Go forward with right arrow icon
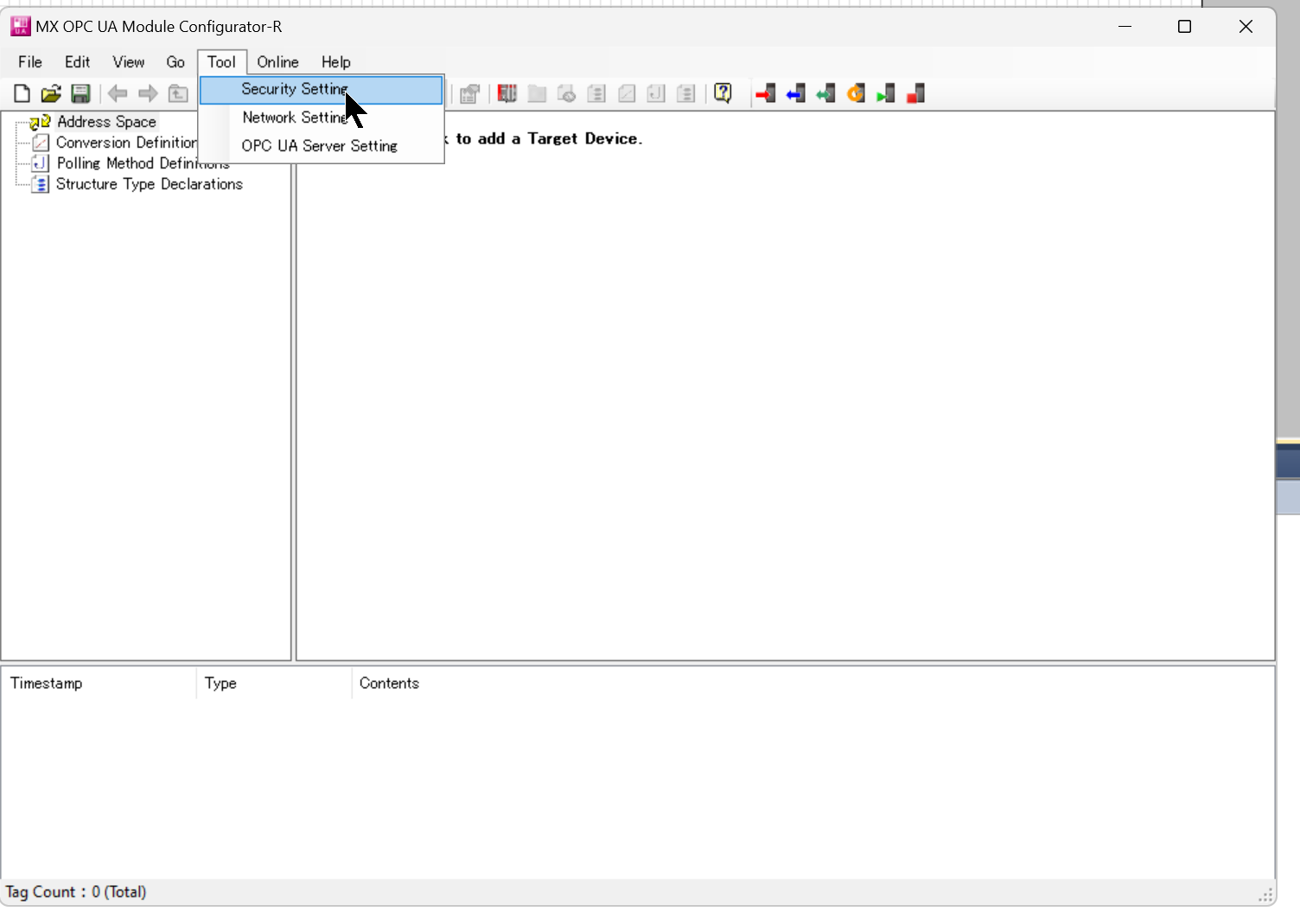 point(148,93)
